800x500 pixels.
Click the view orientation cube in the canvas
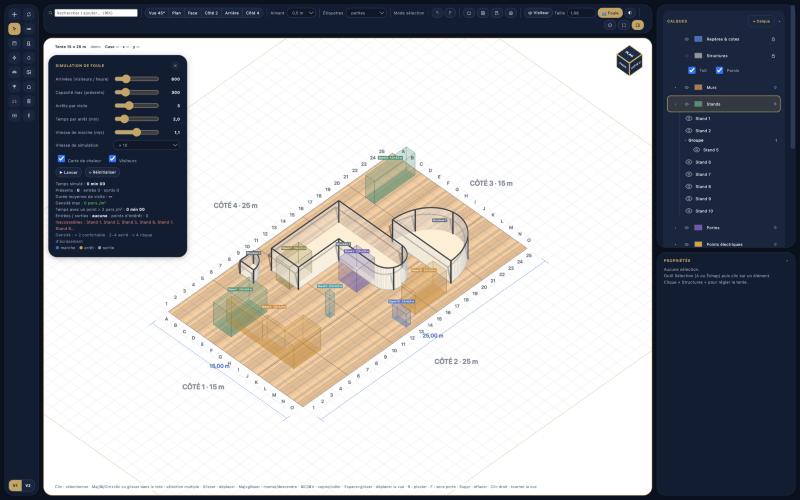629,60
